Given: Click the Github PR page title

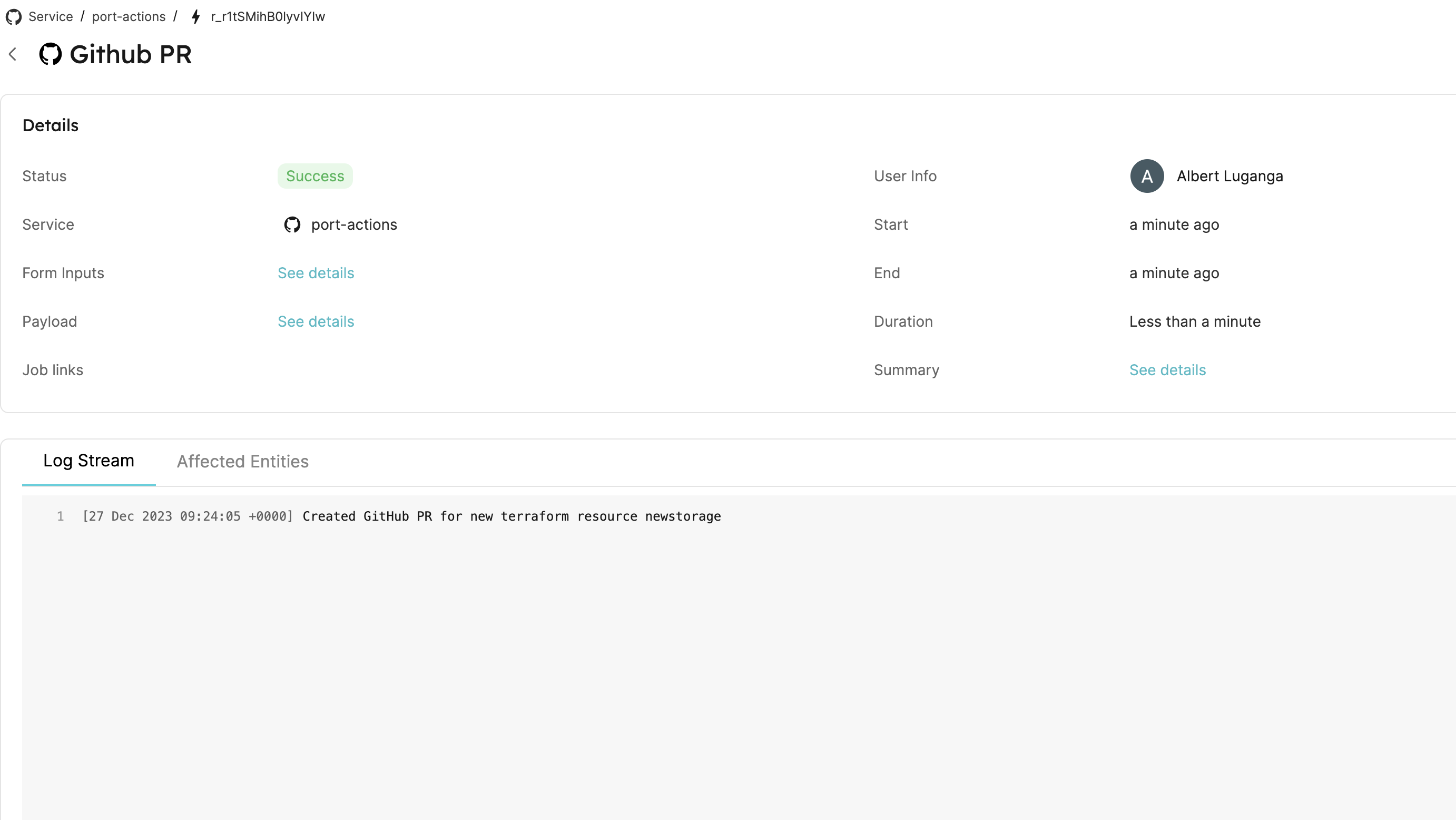Looking at the screenshot, I should (131, 54).
